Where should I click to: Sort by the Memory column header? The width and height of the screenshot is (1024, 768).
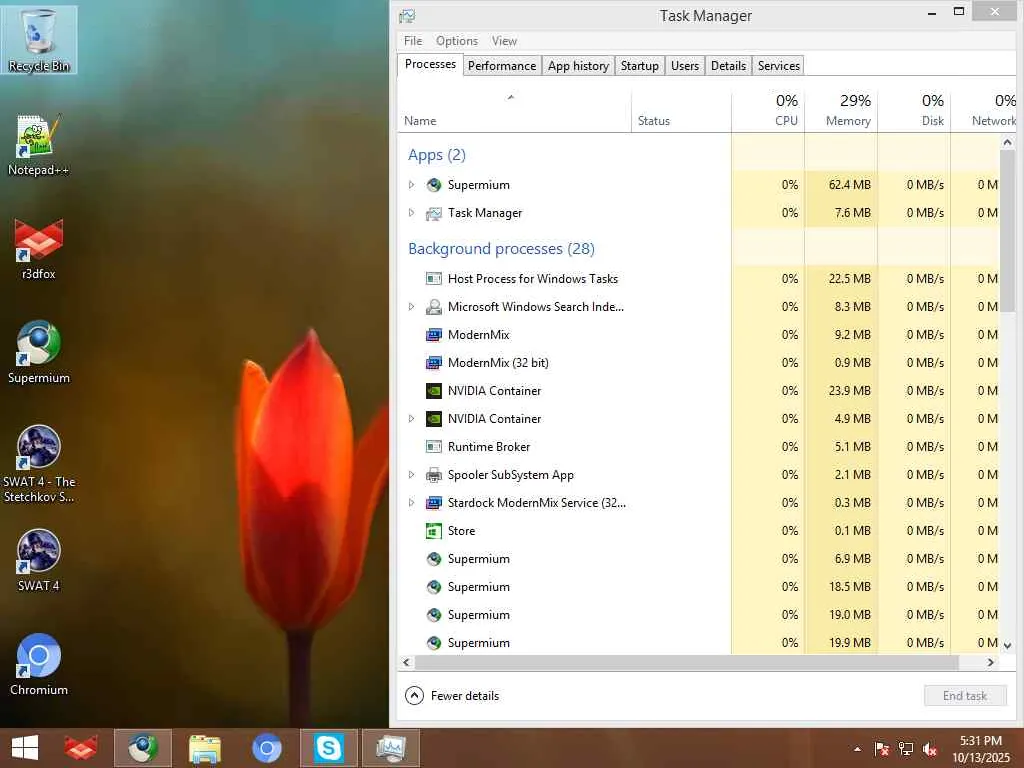point(841,111)
